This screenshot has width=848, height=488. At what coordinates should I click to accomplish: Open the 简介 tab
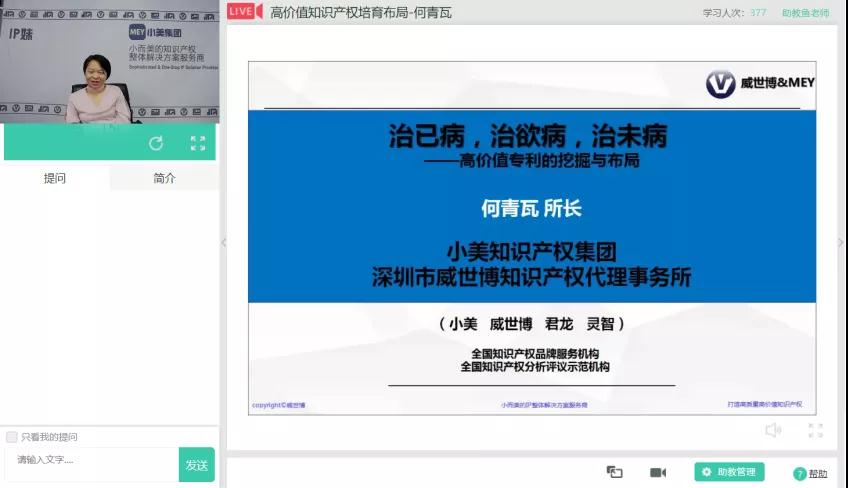(x=164, y=178)
